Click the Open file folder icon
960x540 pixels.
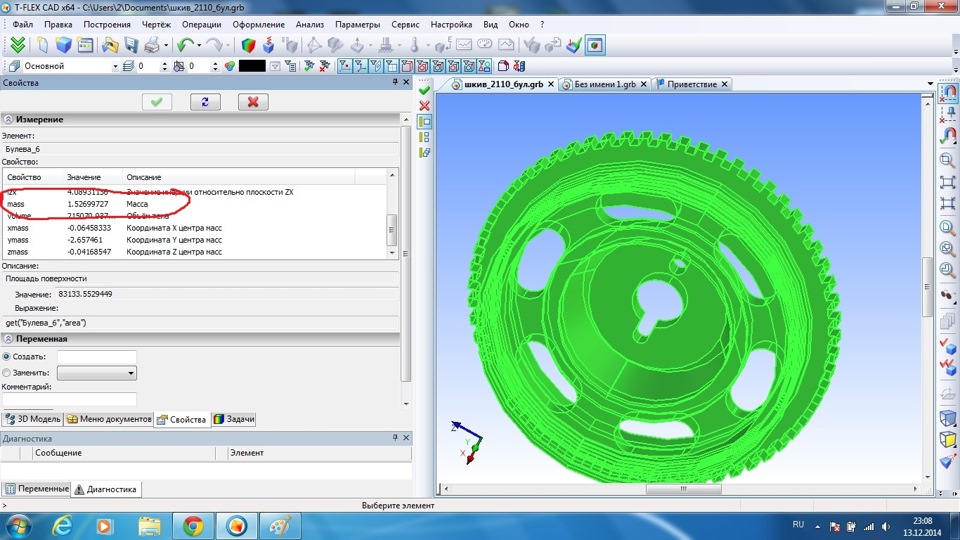coord(109,45)
